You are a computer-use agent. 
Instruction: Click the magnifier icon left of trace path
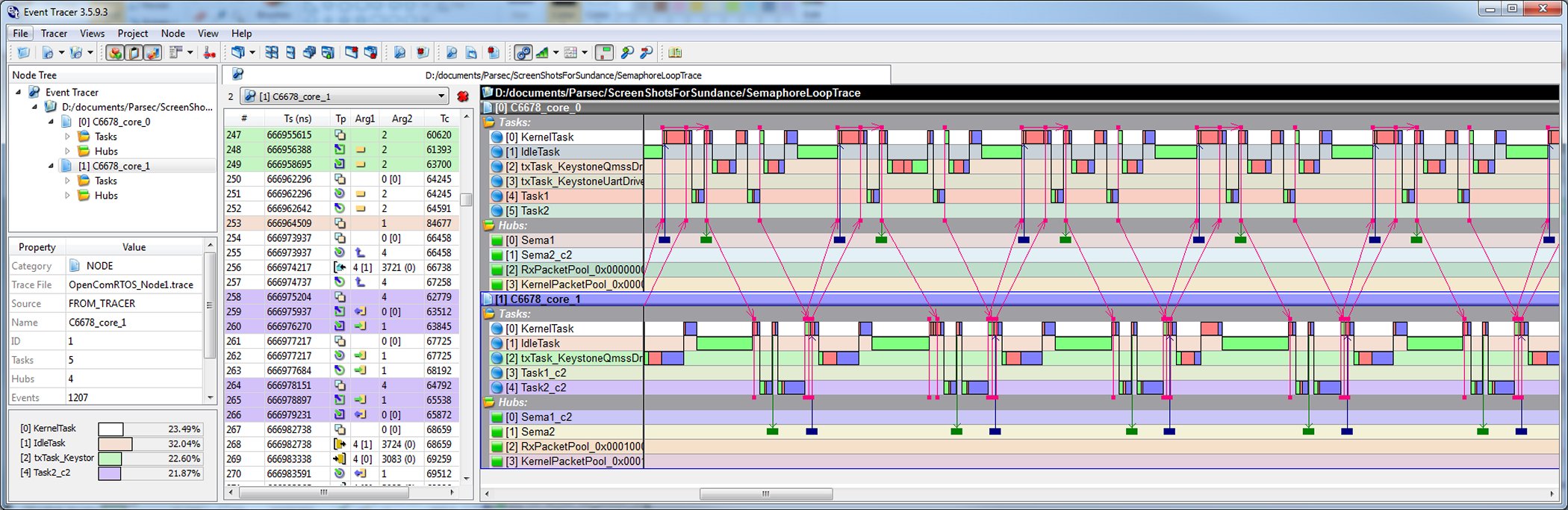[x=237, y=74]
